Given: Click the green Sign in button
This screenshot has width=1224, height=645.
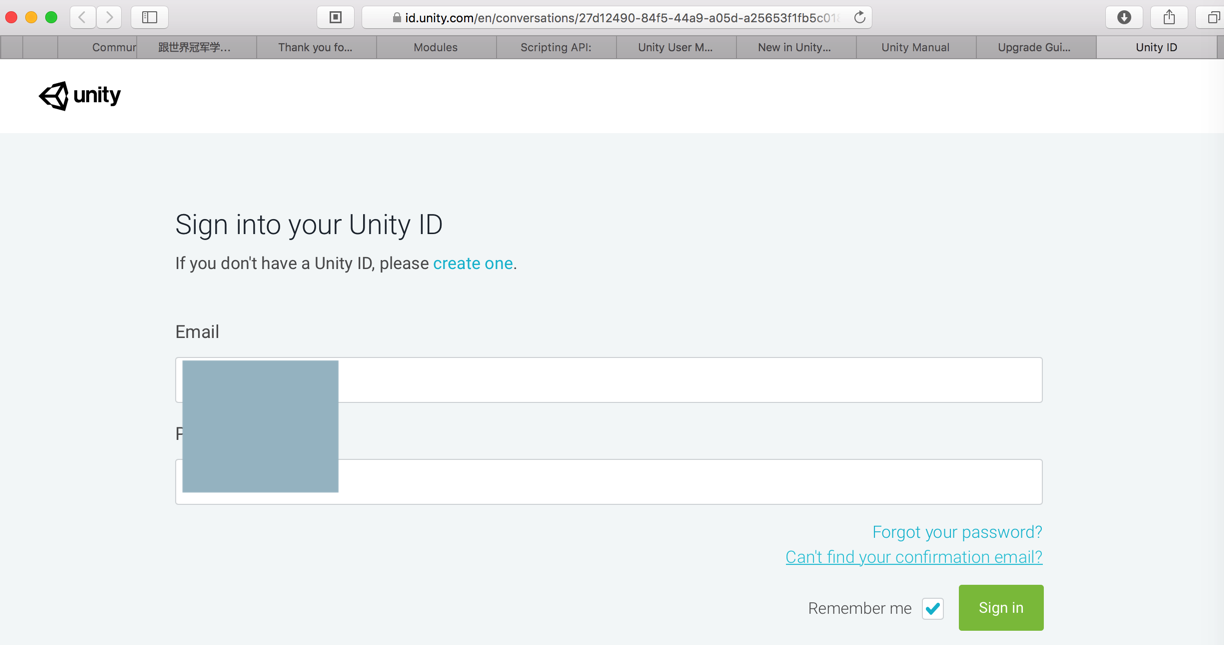Looking at the screenshot, I should coord(1001,608).
